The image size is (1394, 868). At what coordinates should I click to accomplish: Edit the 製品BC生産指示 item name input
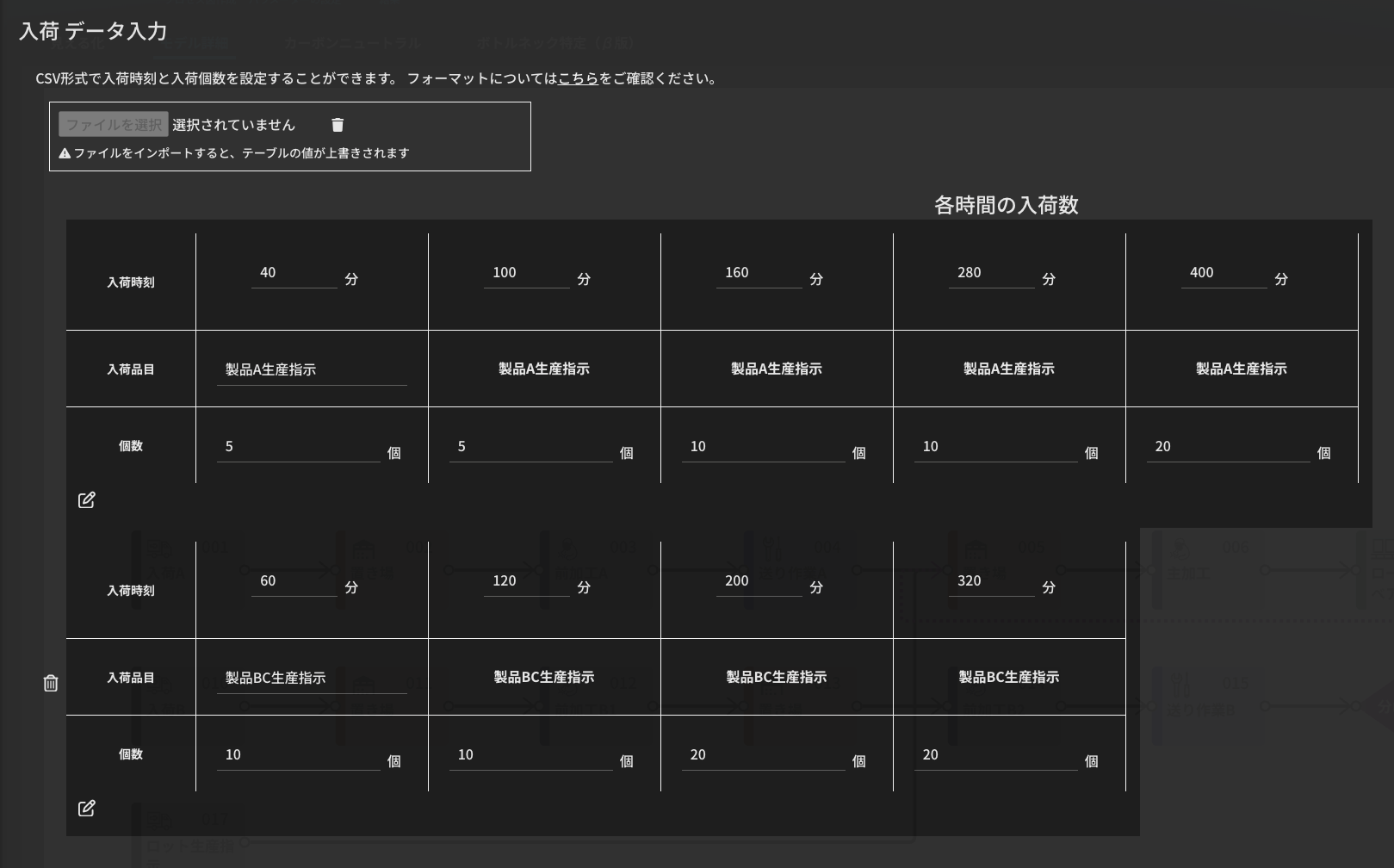(311, 678)
